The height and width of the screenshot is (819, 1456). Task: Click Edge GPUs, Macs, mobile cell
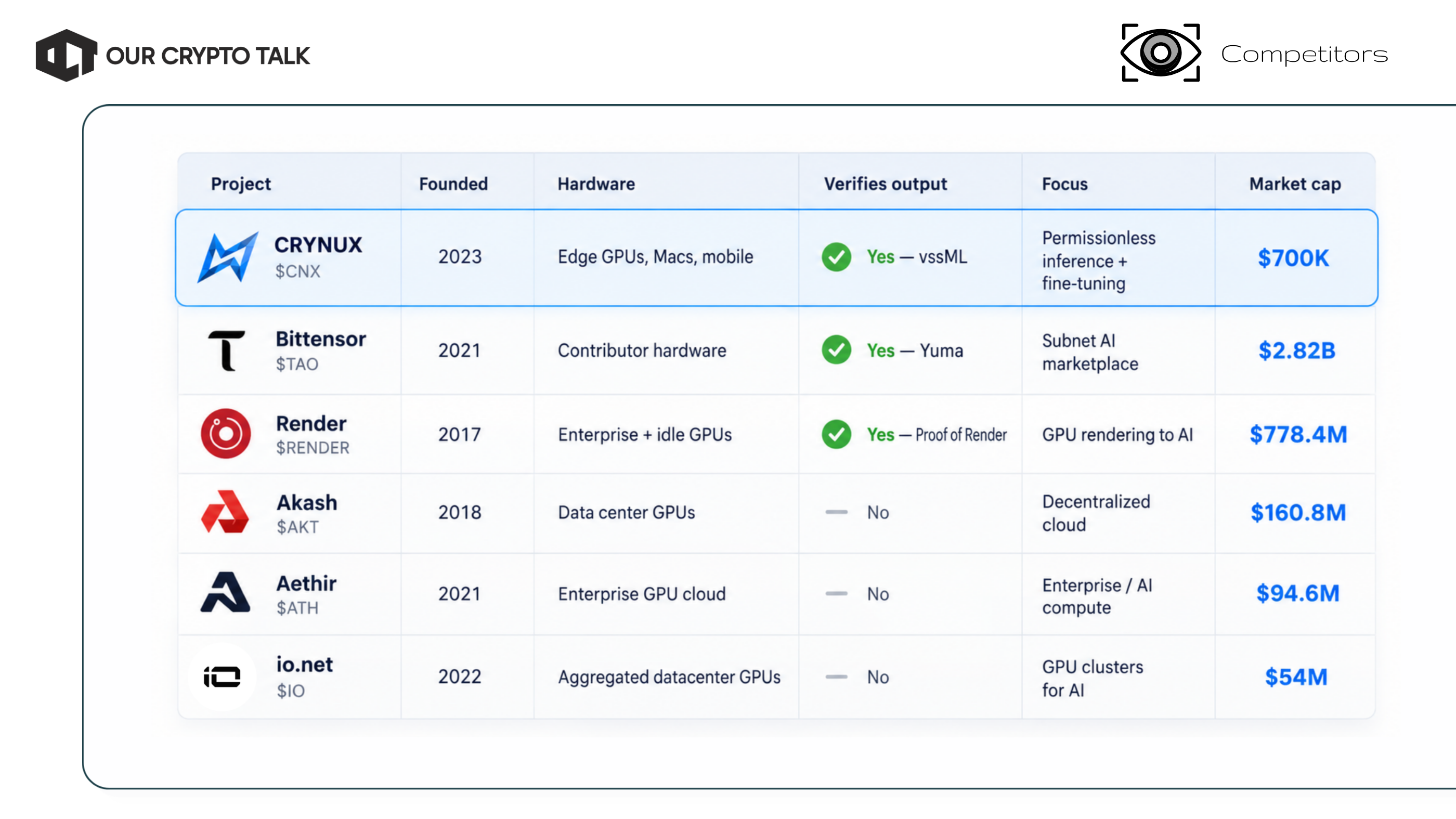(655, 257)
